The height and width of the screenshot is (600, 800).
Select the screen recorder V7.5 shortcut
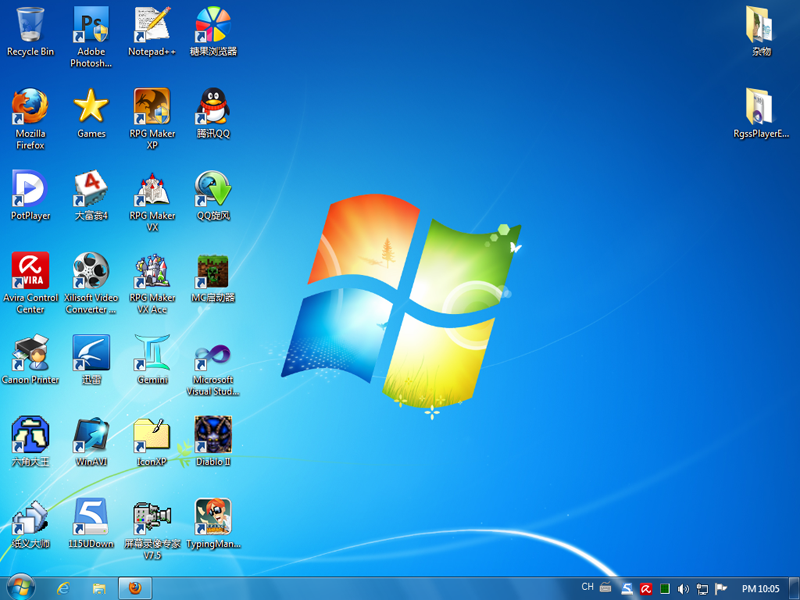click(152, 517)
